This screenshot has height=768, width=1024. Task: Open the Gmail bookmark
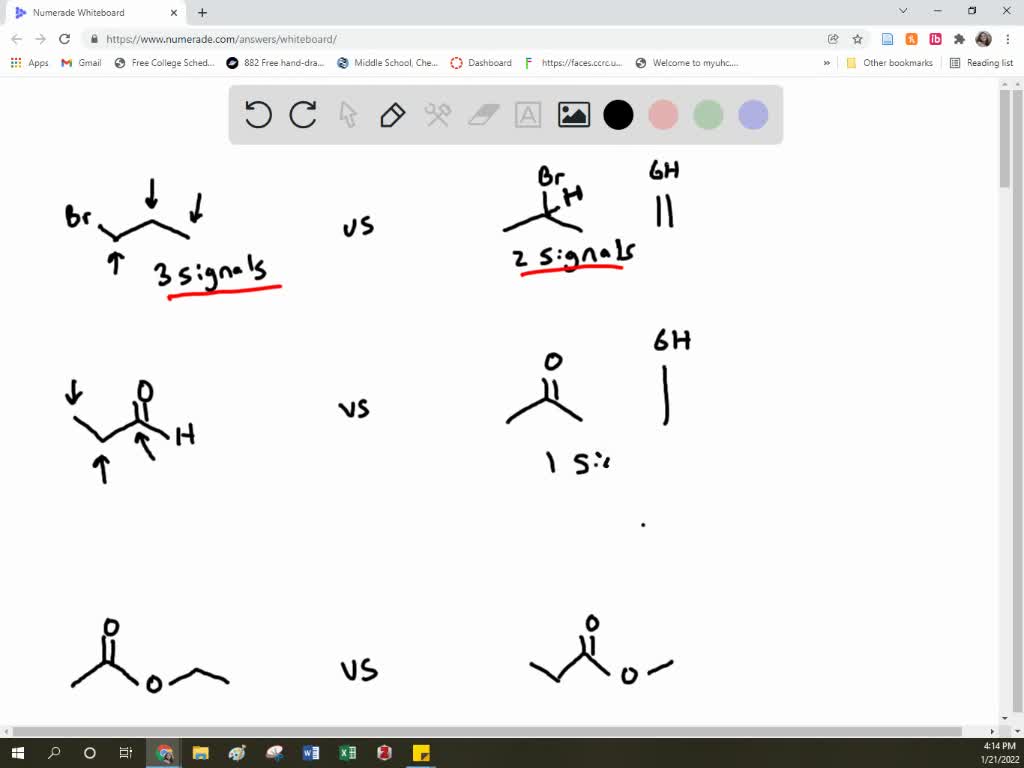[x=77, y=62]
